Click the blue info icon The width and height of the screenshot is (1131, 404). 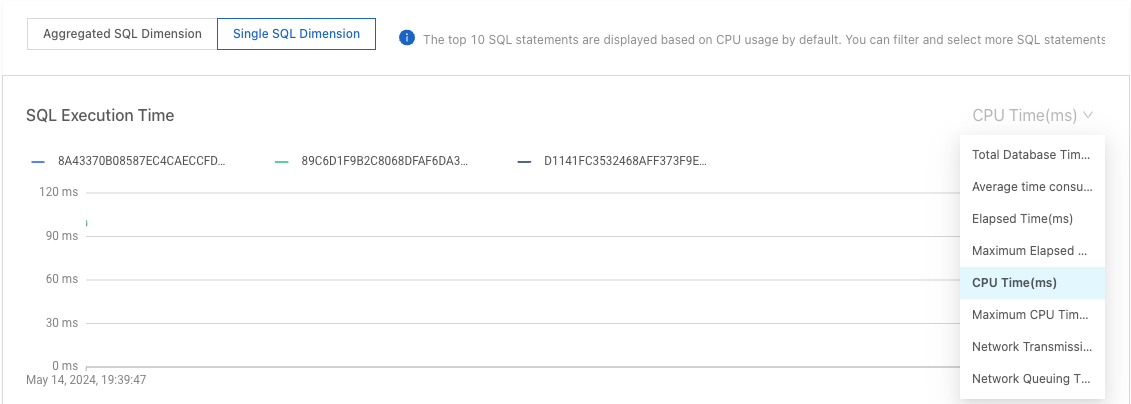click(407, 38)
